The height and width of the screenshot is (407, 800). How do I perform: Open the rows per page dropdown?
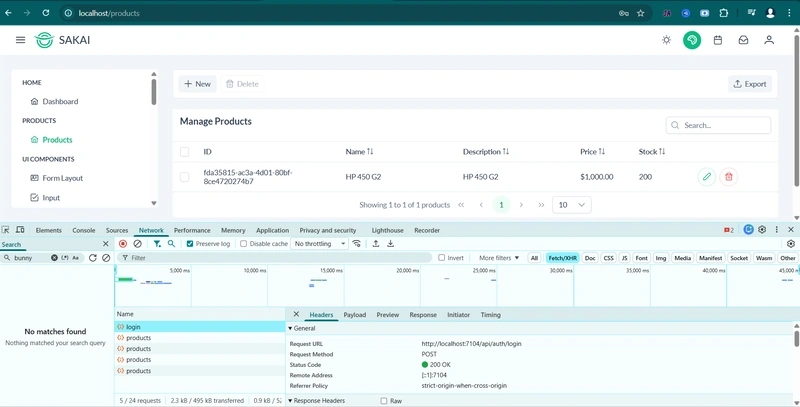click(572, 205)
